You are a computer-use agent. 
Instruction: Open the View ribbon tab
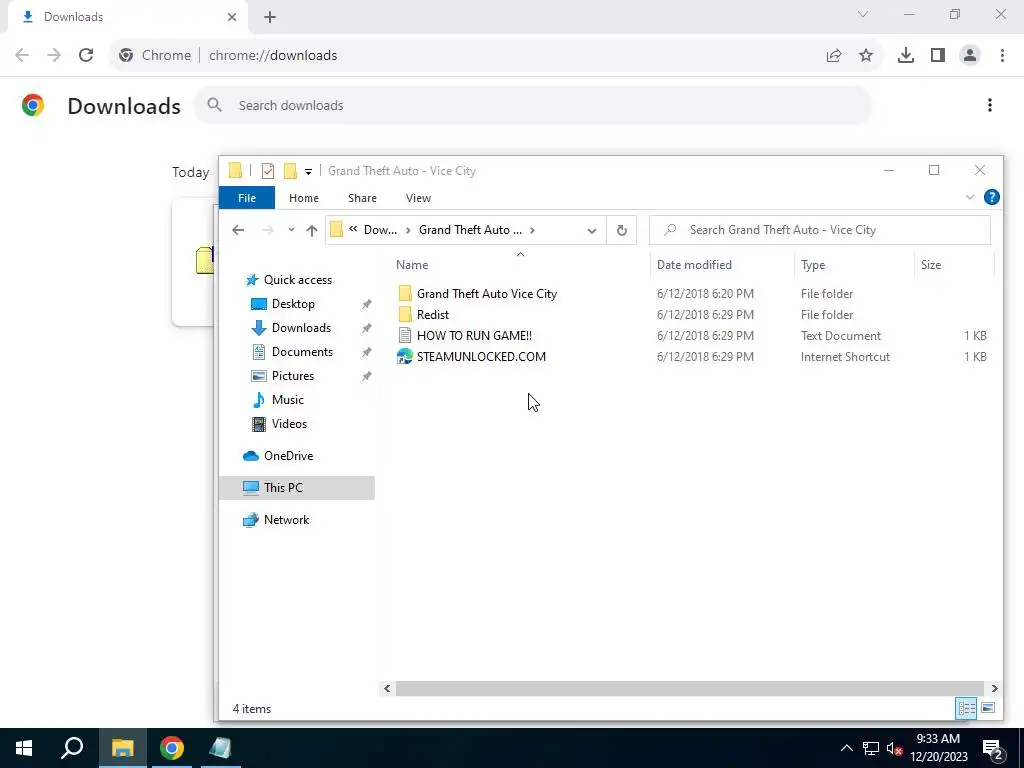click(418, 198)
